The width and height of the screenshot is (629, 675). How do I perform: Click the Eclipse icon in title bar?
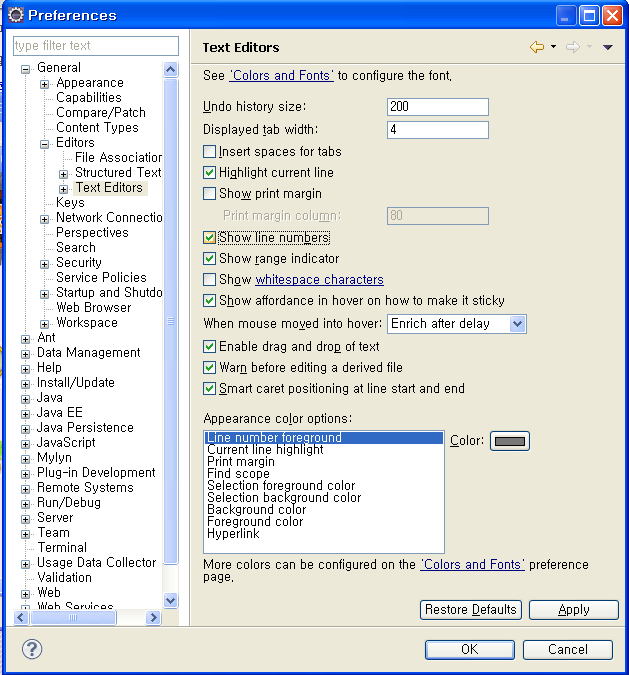tap(14, 15)
